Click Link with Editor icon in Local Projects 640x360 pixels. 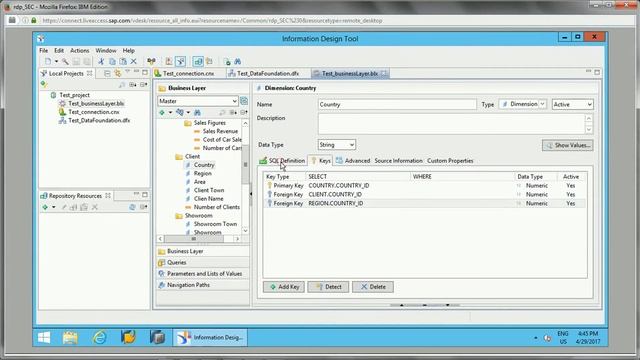(118, 73)
